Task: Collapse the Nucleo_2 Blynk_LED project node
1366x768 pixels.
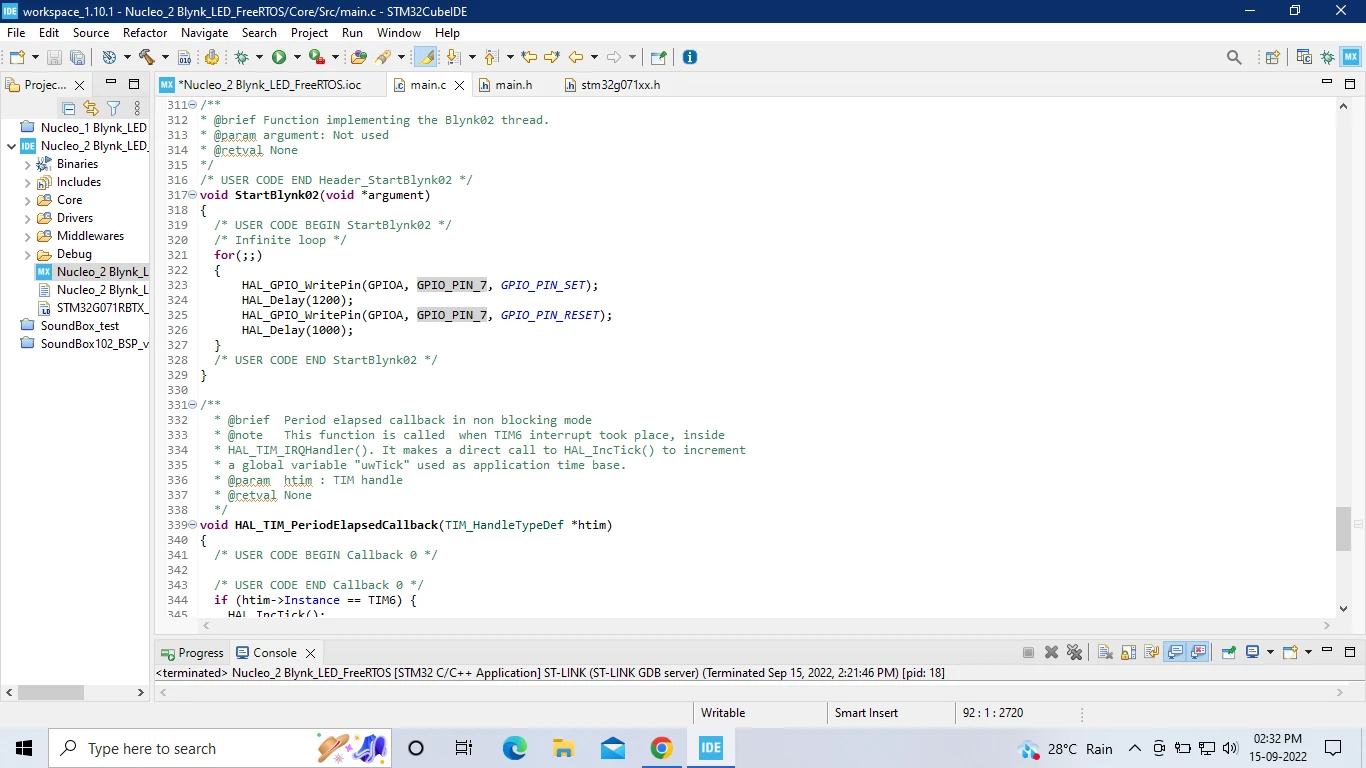Action: [11, 146]
